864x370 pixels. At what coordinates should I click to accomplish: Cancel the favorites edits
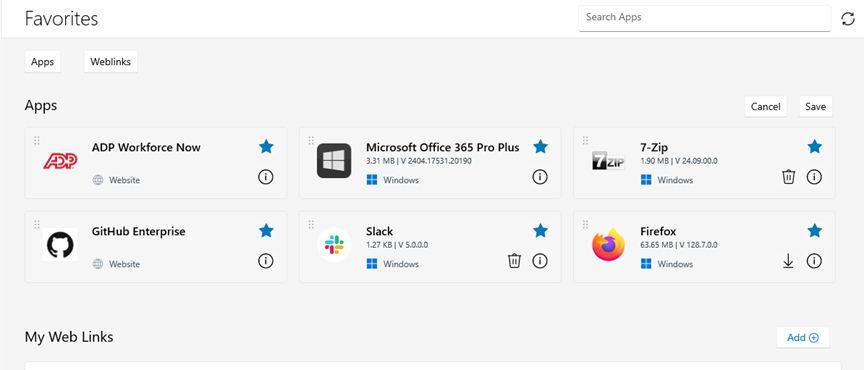[765, 106]
